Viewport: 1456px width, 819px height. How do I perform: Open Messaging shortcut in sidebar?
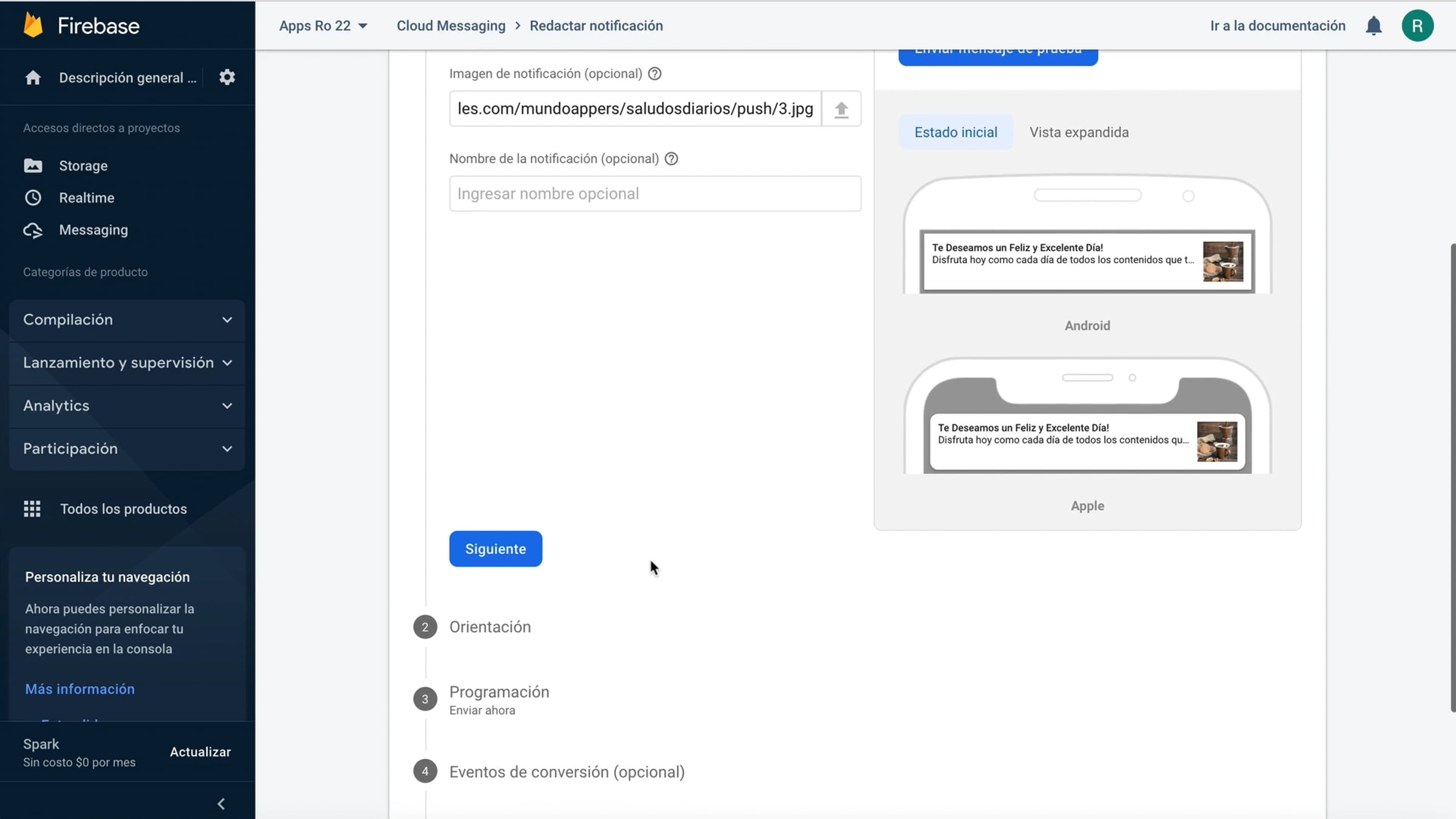(93, 230)
